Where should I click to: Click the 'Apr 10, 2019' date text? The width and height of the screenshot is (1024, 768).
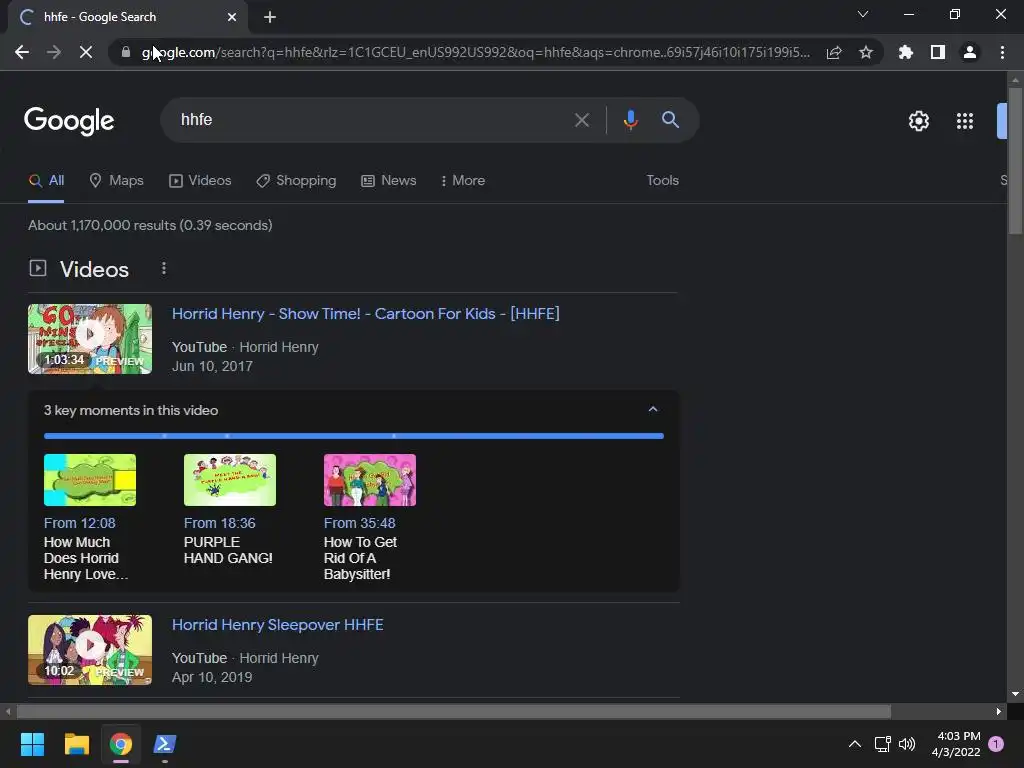212,677
